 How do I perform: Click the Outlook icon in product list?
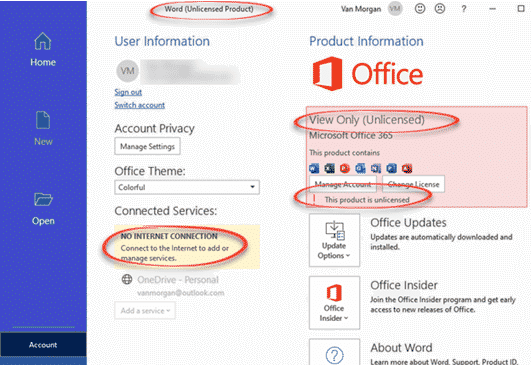[x=360, y=168]
